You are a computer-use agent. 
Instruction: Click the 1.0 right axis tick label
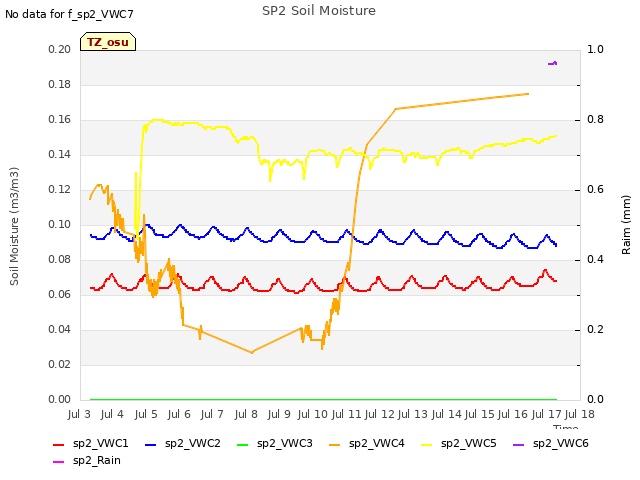(595, 49)
